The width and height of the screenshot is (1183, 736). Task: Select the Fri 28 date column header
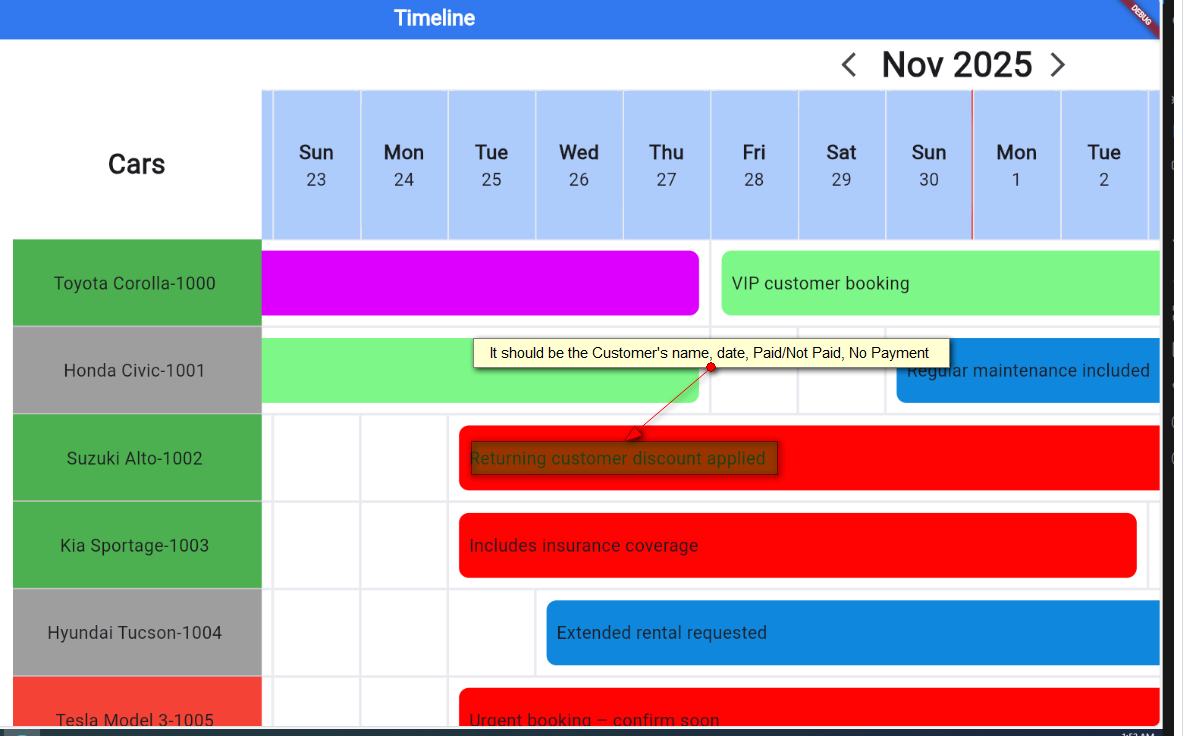tap(754, 165)
